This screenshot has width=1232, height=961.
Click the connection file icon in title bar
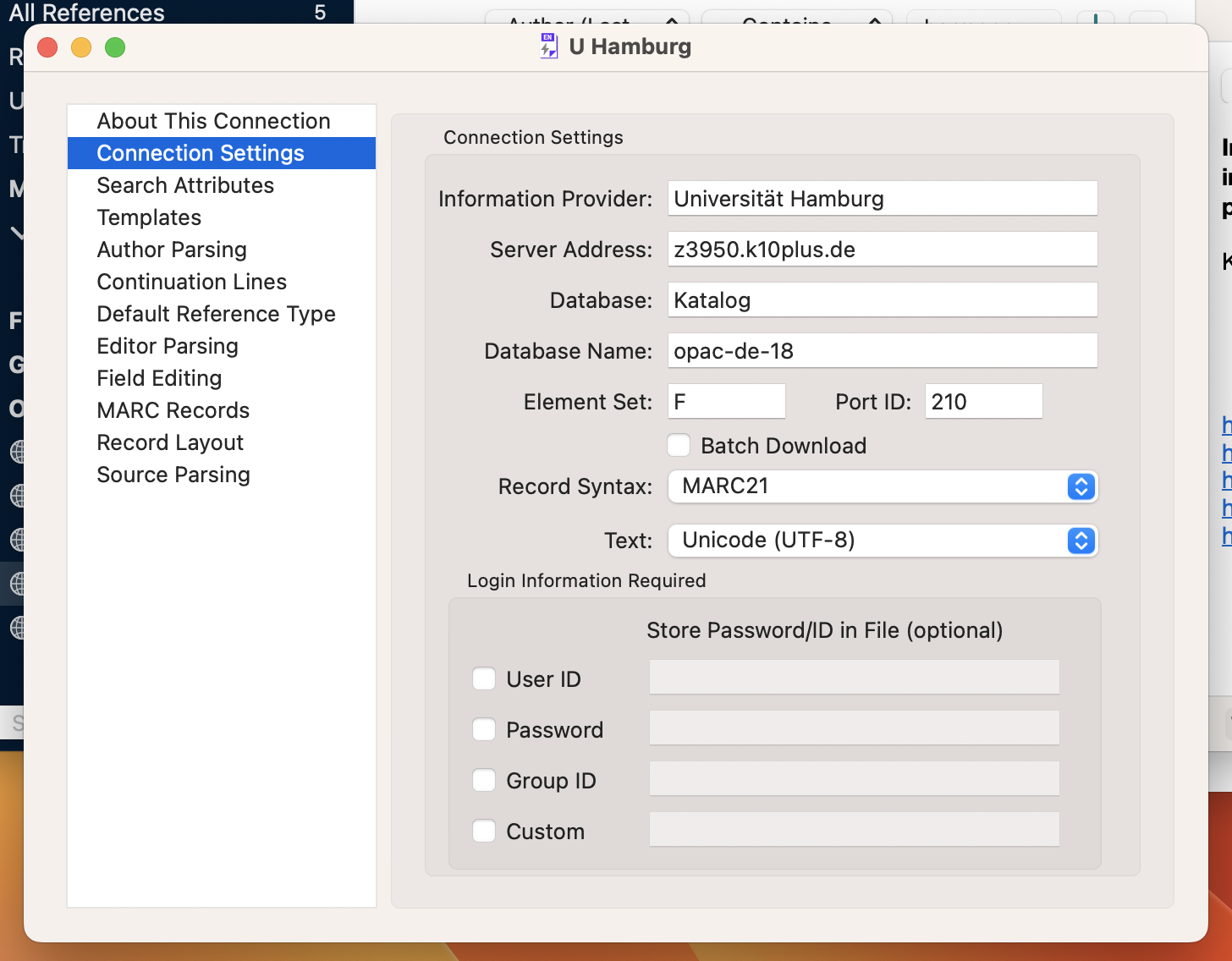coord(549,47)
